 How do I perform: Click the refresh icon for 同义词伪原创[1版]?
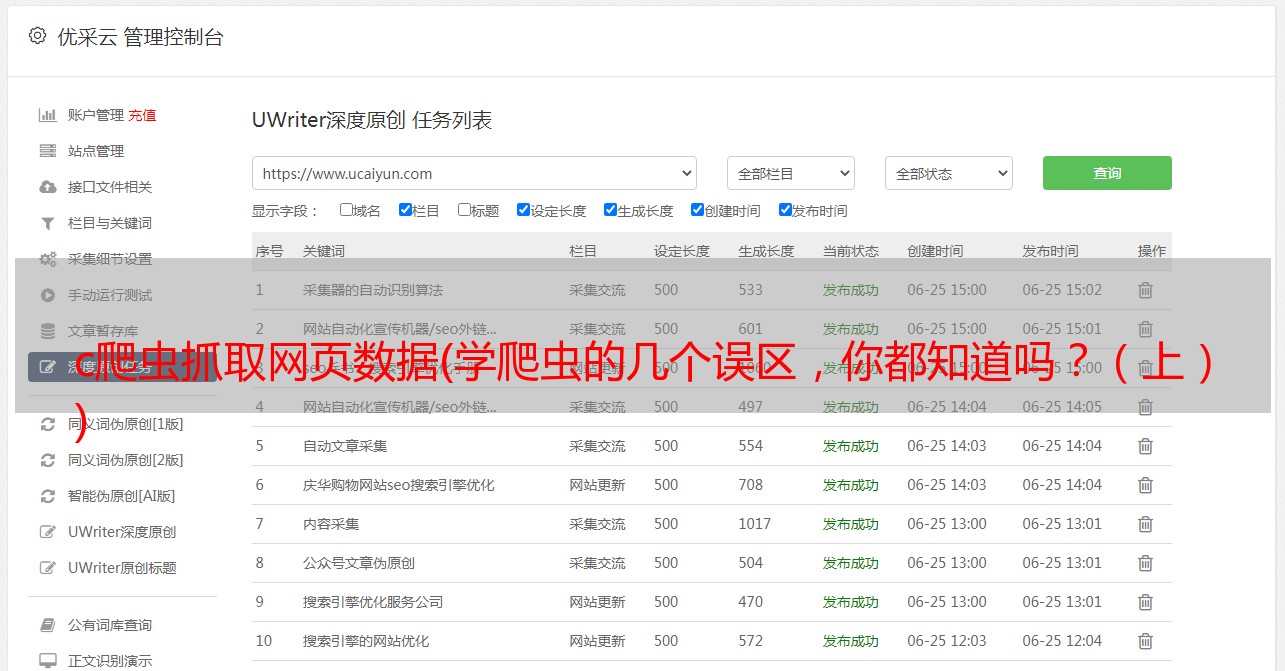(47, 424)
